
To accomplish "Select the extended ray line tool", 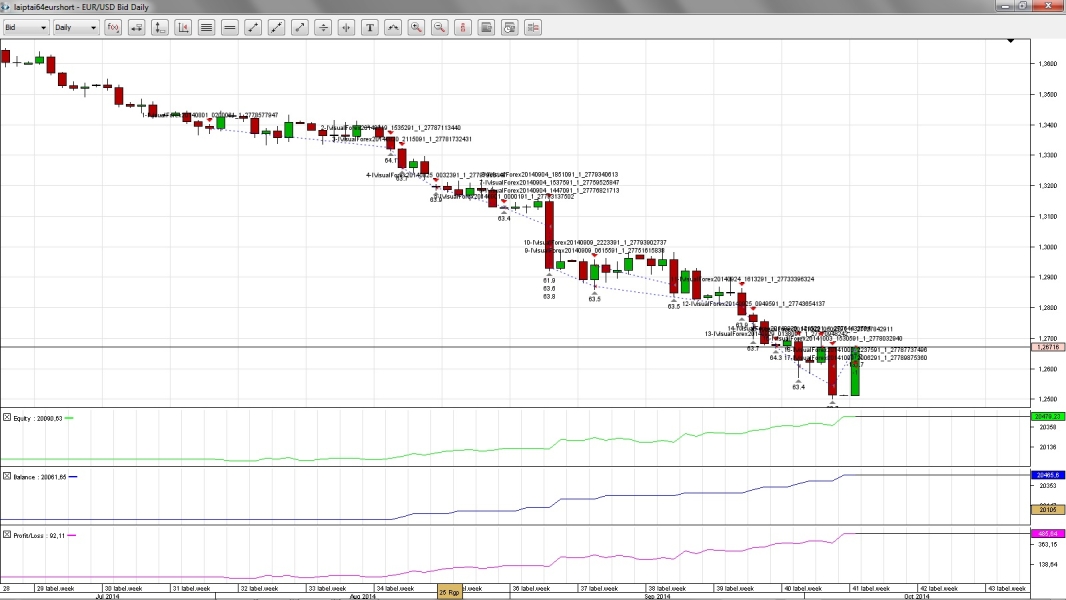I will (276, 27).
